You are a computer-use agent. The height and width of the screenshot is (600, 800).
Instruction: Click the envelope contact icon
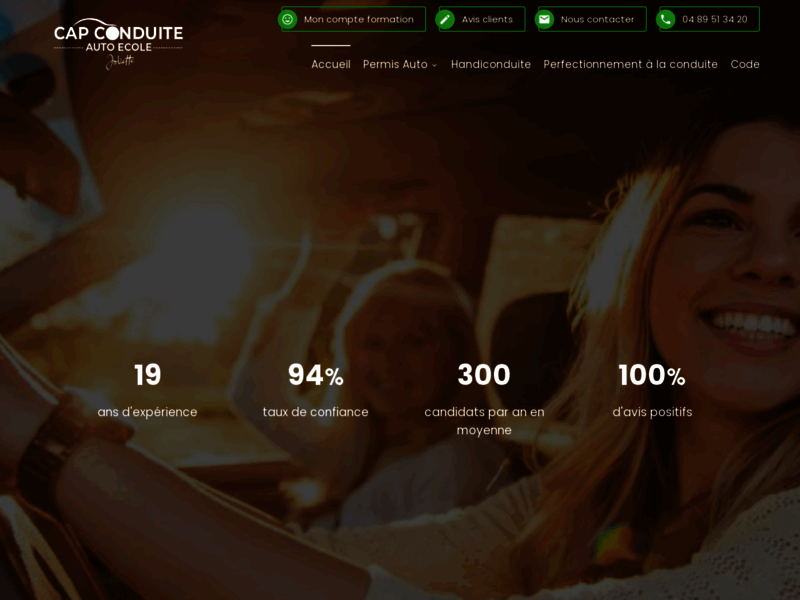545,19
